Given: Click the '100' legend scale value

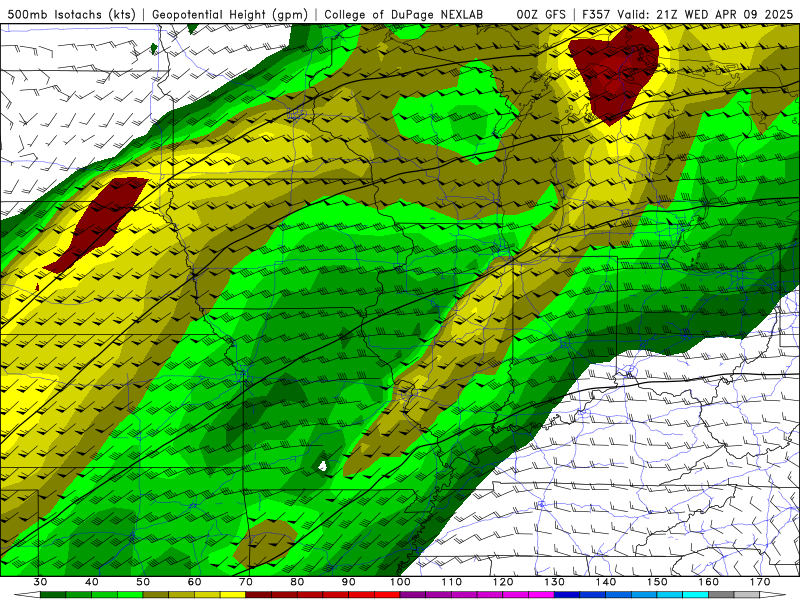Looking at the screenshot, I should click(400, 582).
